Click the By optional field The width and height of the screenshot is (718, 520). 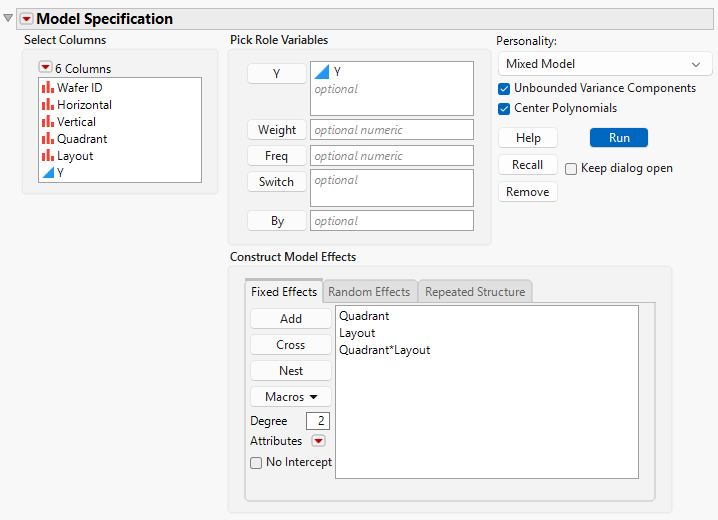coord(392,221)
